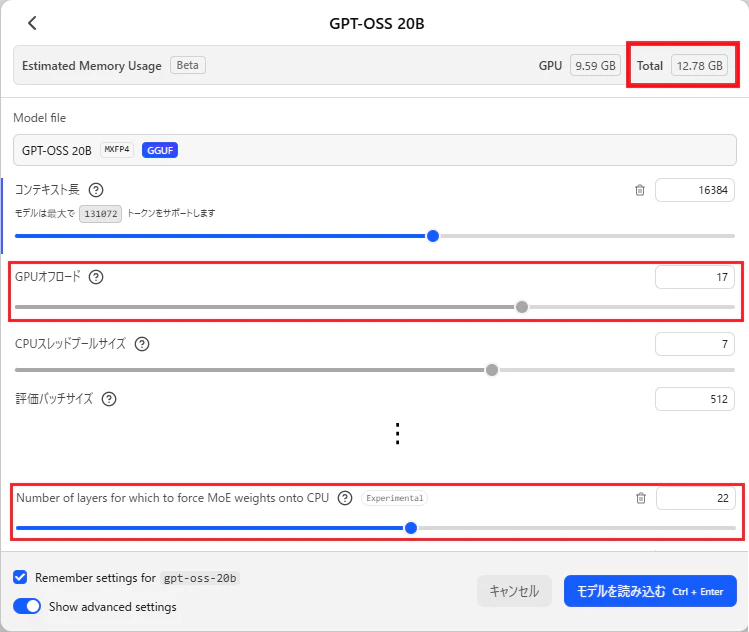Uncheck Remember settings for gpt-oss-20b
Viewport: 749px width, 632px height.
point(20,577)
